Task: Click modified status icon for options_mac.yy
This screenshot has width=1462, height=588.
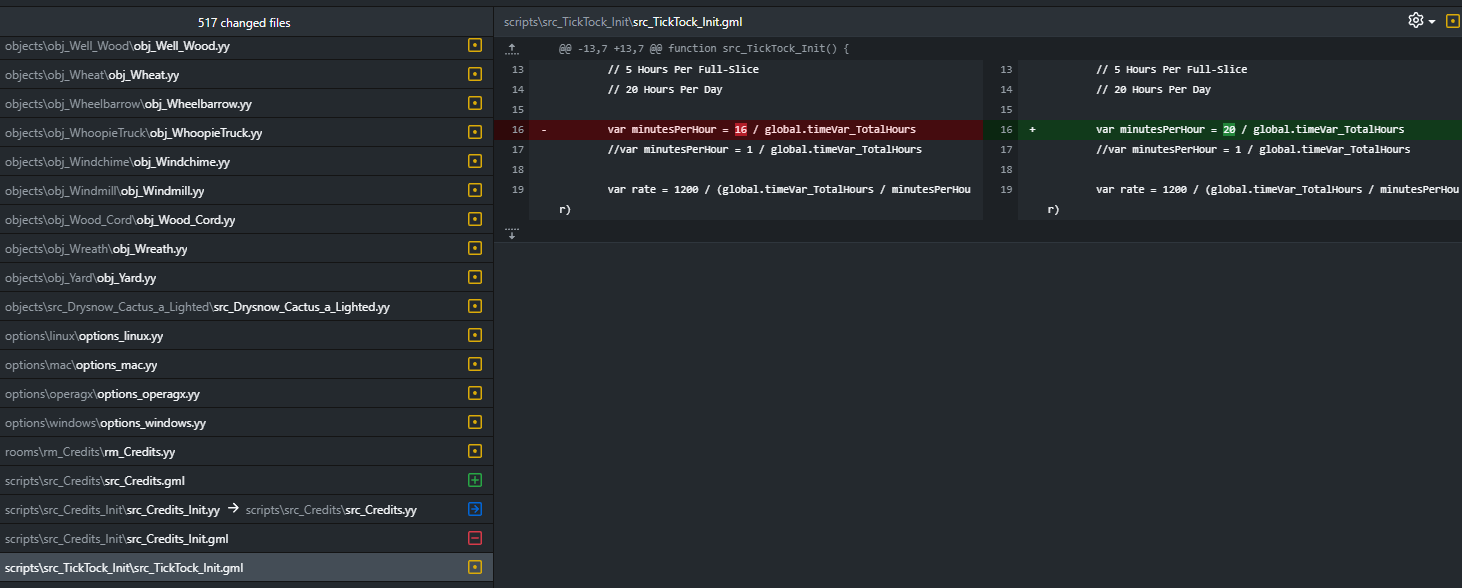Action: tap(475, 365)
